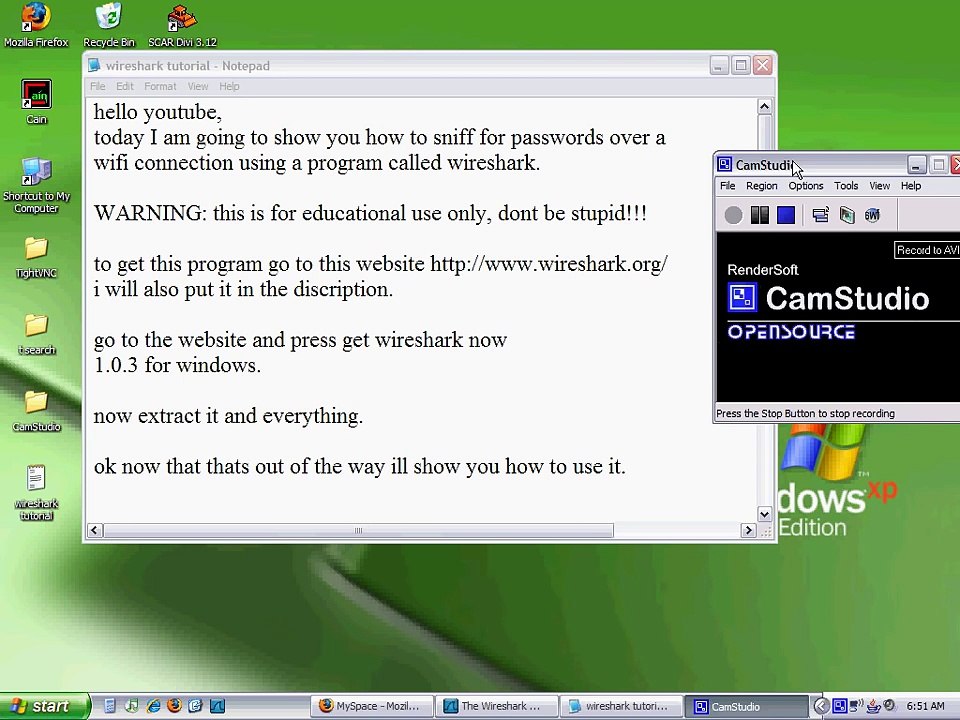Toggle CamStudio view icon

(x=820, y=215)
